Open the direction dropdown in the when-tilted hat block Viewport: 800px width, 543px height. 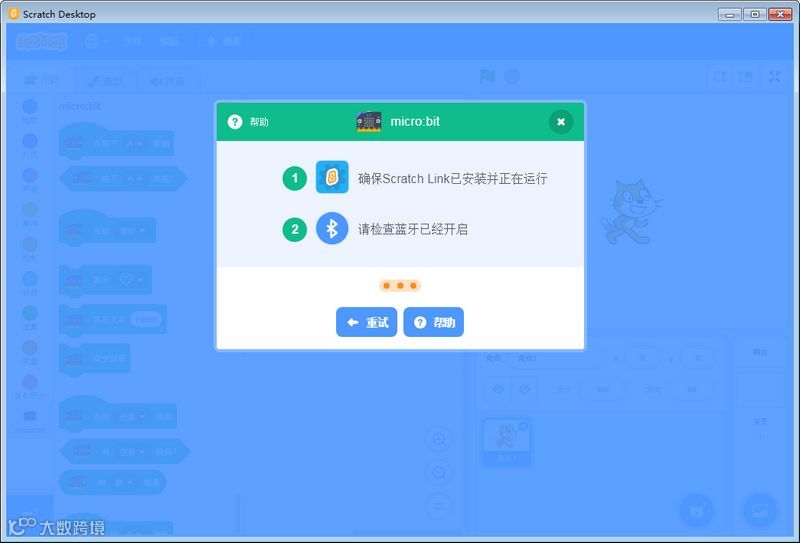coord(131,417)
